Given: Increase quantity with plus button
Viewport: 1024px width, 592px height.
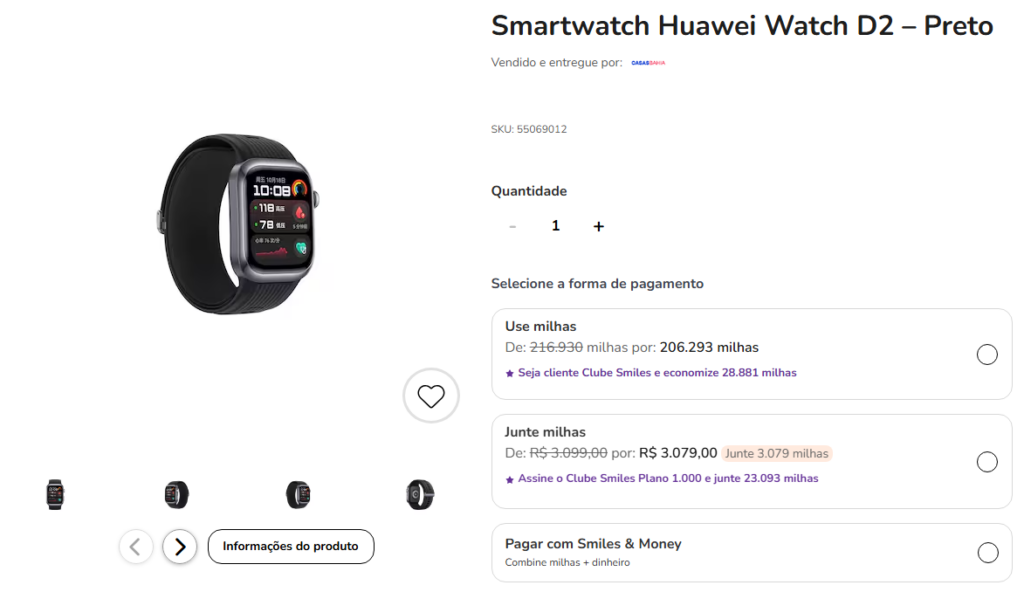Looking at the screenshot, I should [599, 226].
